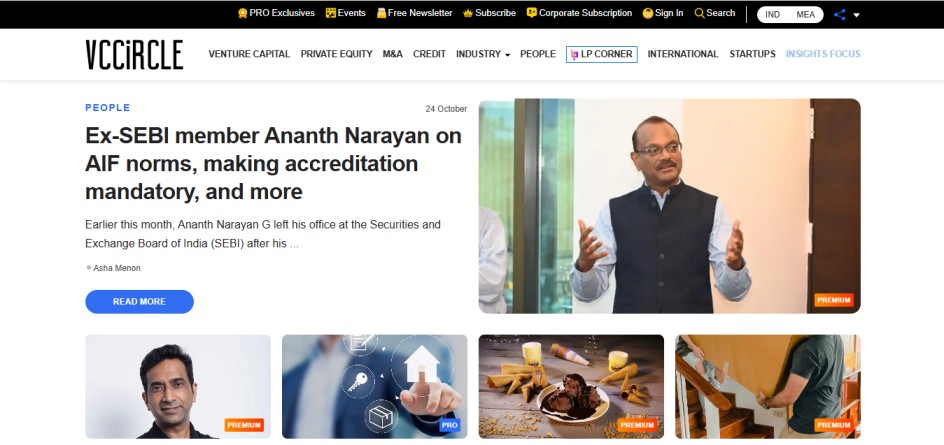Open the LP Corner section
The image size is (944, 445).
click(x=601, y=54)
